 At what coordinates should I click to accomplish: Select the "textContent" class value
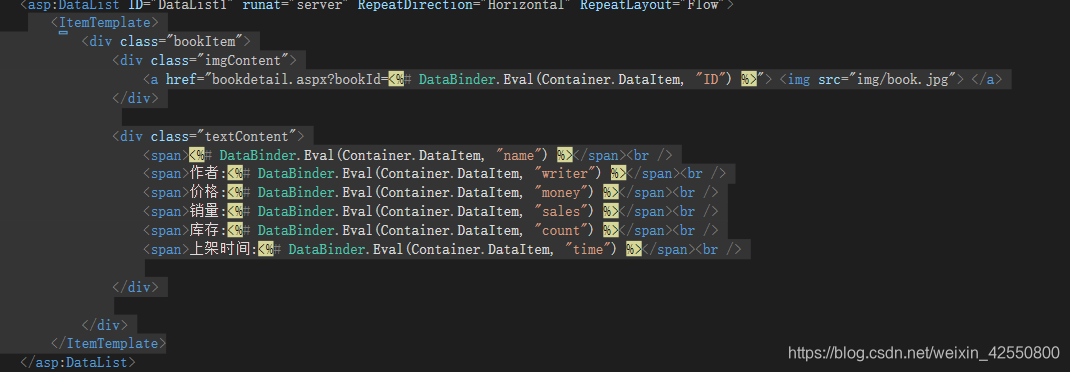click(x=250, y=136)
